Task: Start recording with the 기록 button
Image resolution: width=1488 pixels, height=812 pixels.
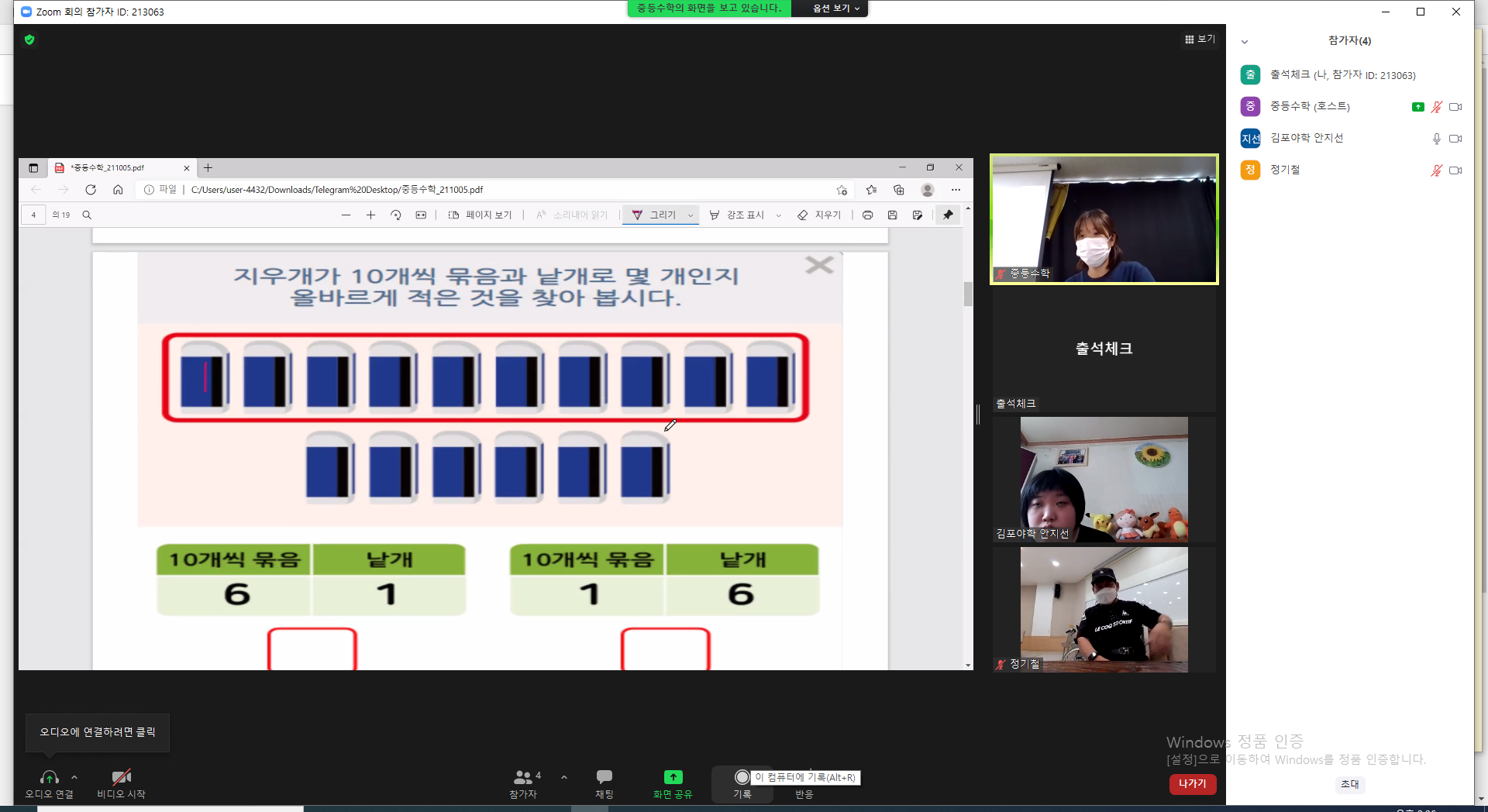Action: point(742,783)
